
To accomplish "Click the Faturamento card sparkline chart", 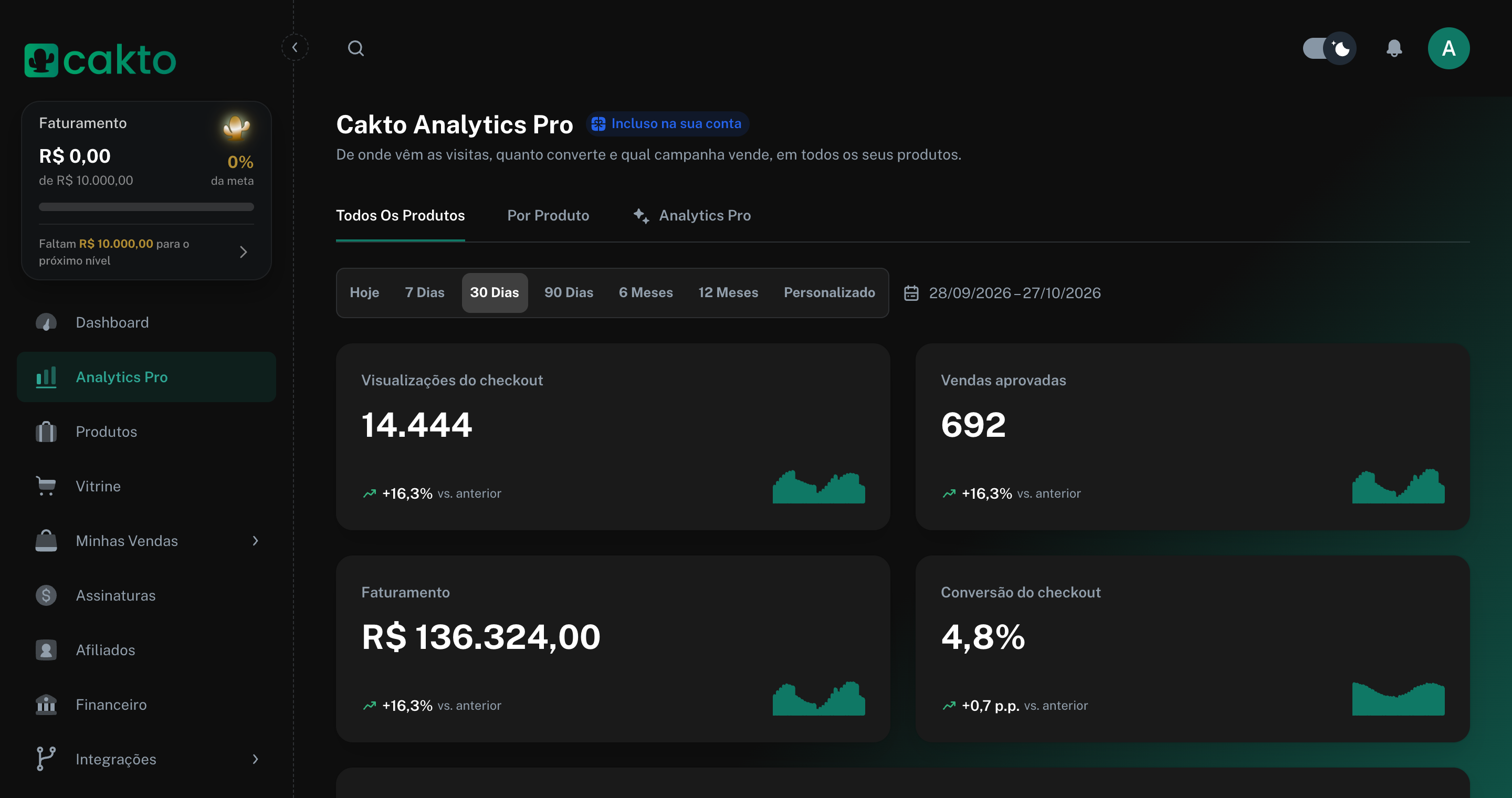I will 818,698.
